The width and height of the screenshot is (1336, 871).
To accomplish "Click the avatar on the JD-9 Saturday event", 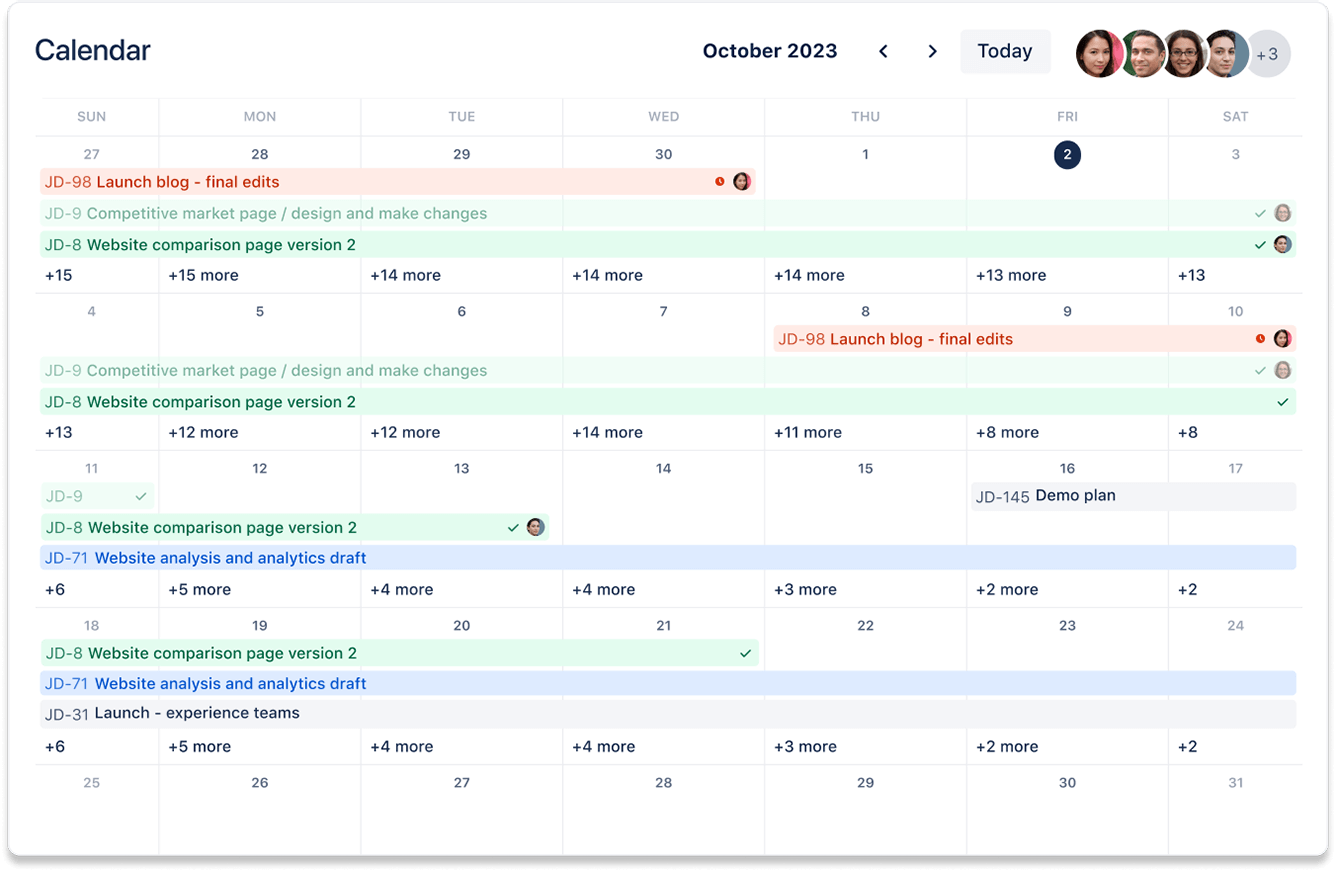I will click(1283, 213).
